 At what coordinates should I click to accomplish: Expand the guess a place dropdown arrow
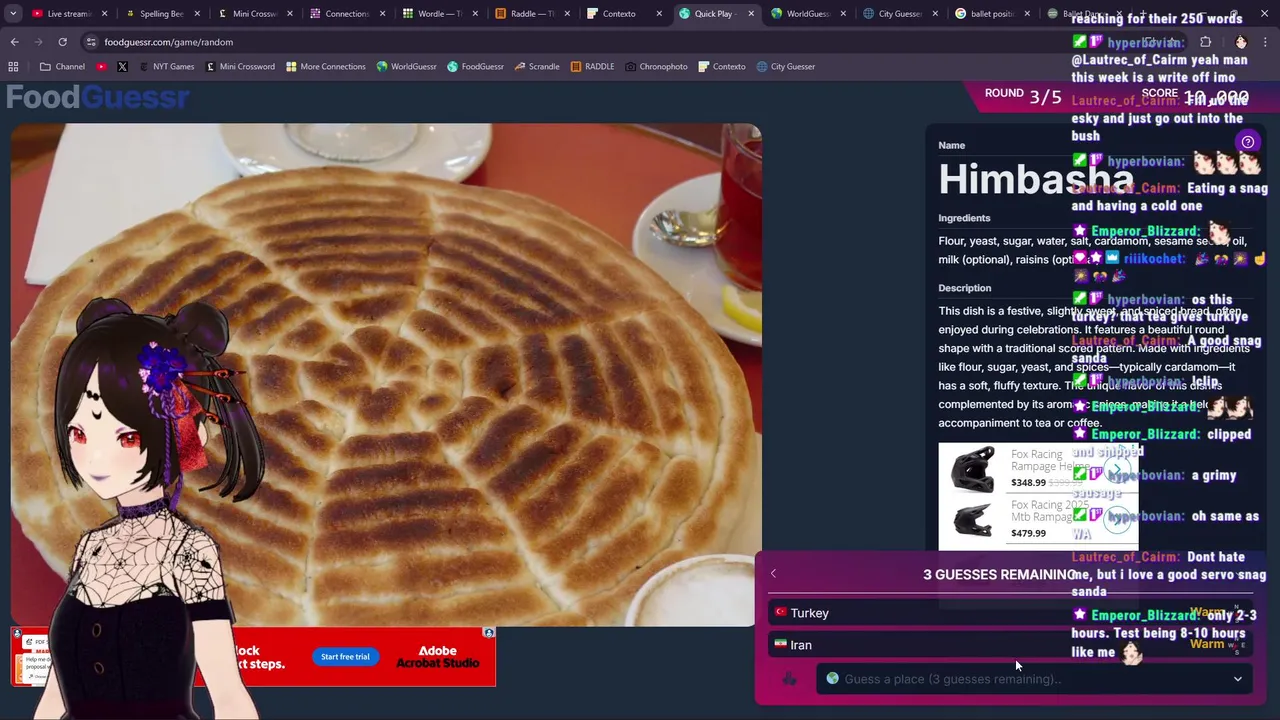(1237, 679)
